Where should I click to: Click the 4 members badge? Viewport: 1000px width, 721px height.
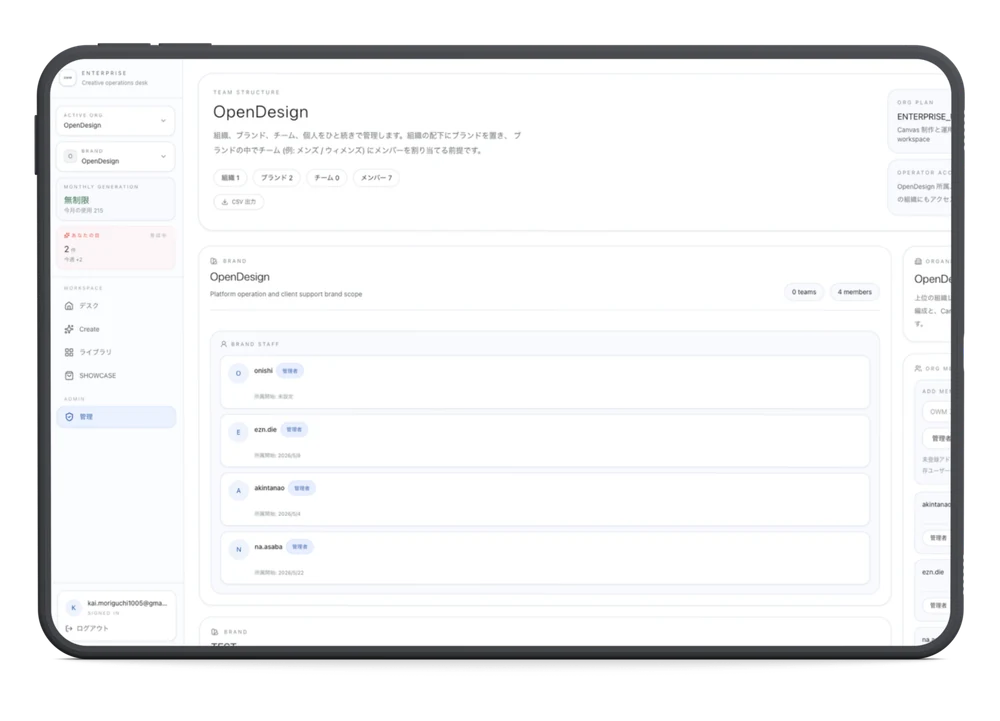click(x=854, y=292)
